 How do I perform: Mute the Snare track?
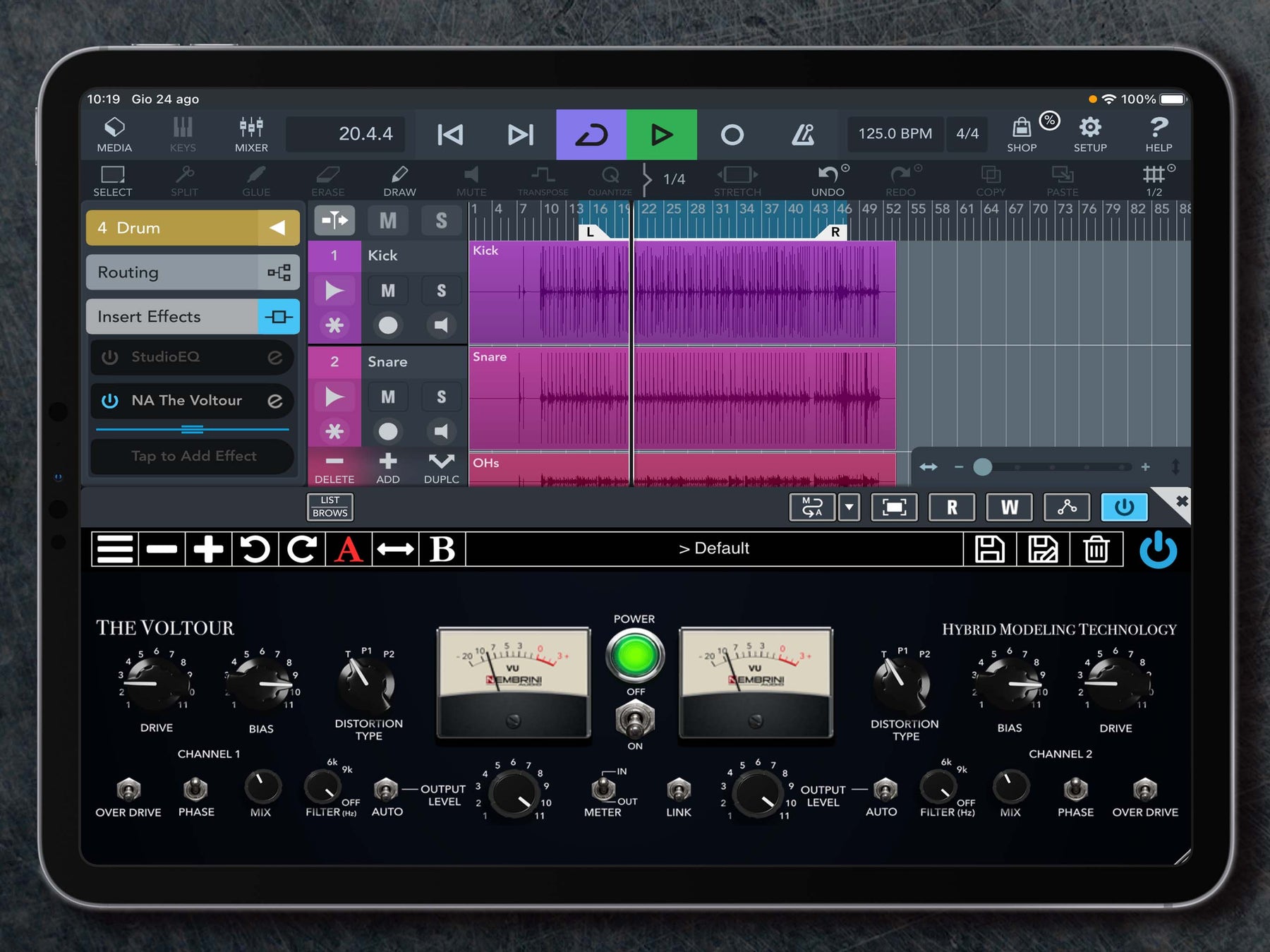pyautogui.click(x=387, y=397)
